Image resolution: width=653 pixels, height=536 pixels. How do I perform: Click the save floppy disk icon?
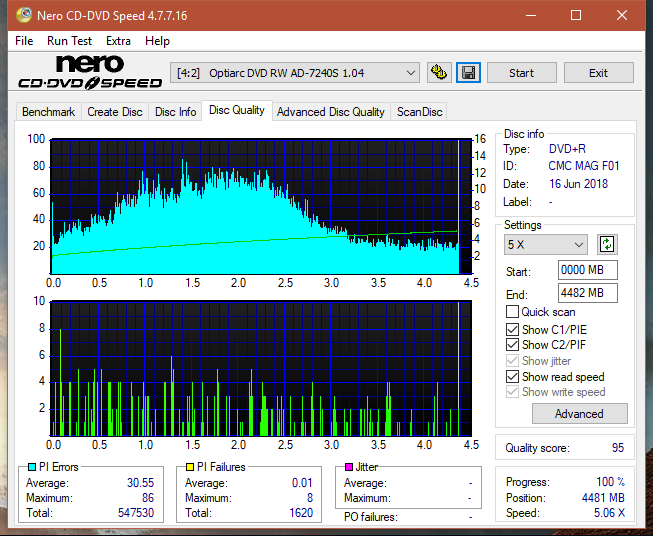pos(469,73)
